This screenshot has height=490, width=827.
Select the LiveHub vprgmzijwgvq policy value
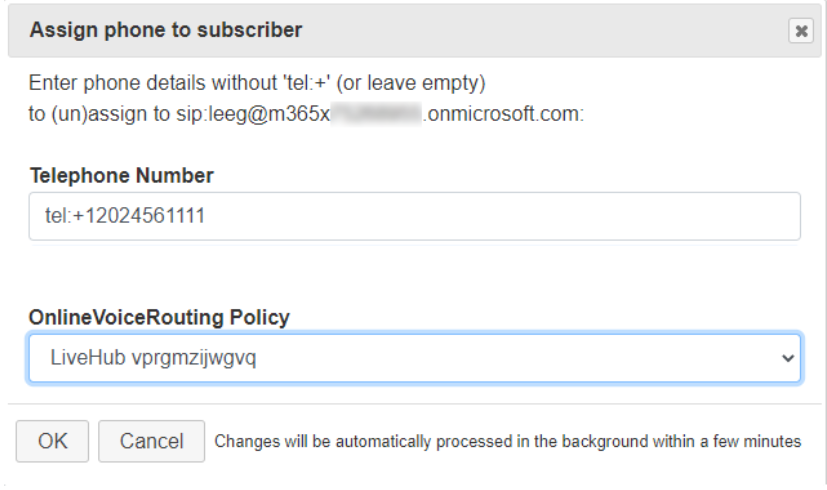pyautogui.click(x=153, y=358)
